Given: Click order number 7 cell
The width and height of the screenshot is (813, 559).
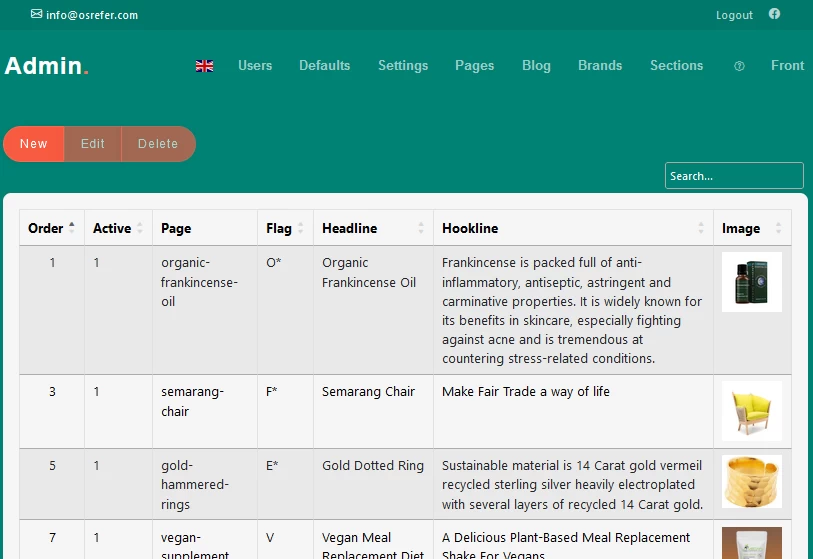Looking at the screenshot, I should click(x=52, y=538).
